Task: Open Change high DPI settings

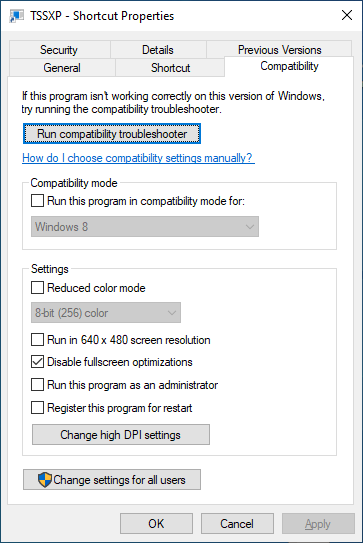Action: 121,435
